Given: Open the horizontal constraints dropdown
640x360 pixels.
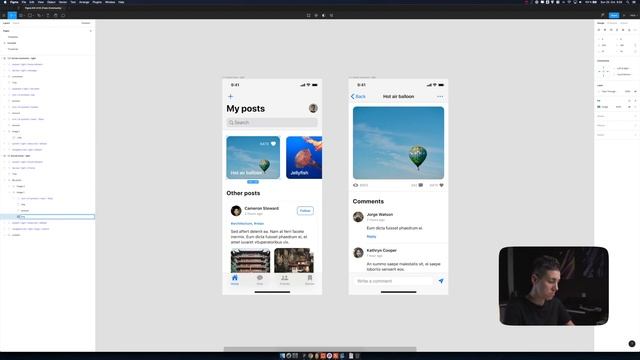Looking at the screenshot, I should [x=623, y=69].
